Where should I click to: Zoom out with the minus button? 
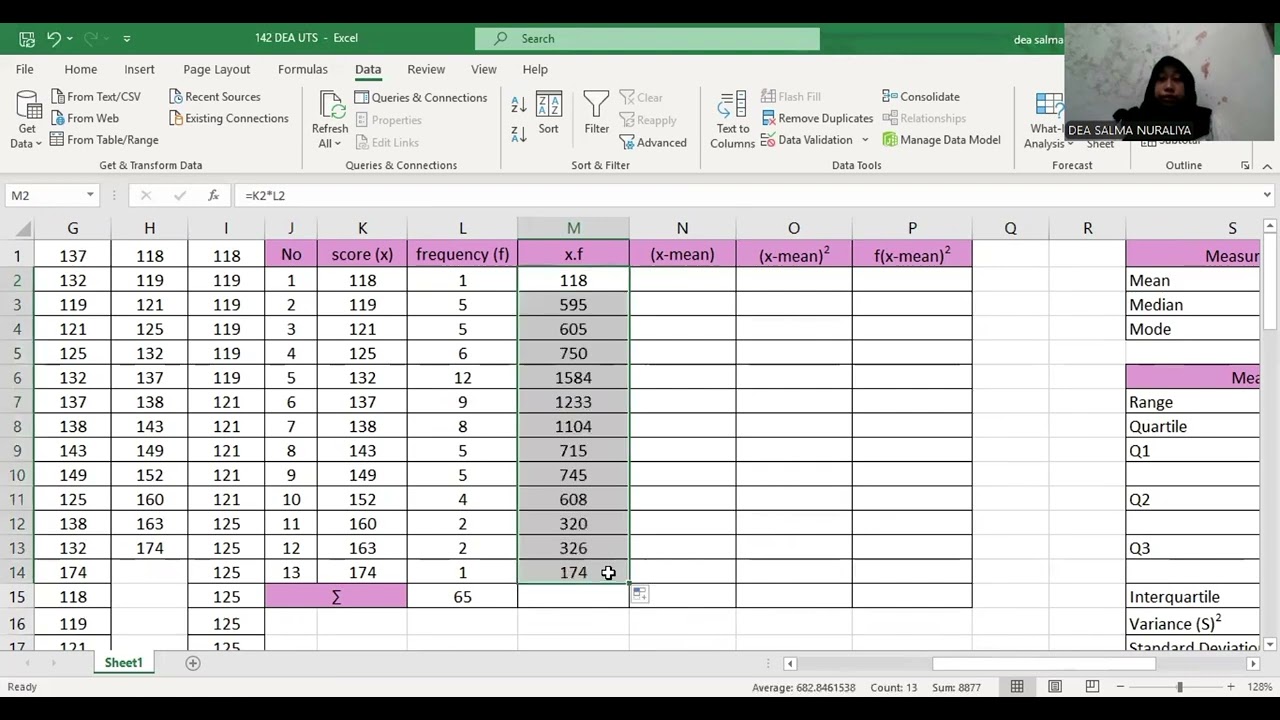tap(1121, 687)
